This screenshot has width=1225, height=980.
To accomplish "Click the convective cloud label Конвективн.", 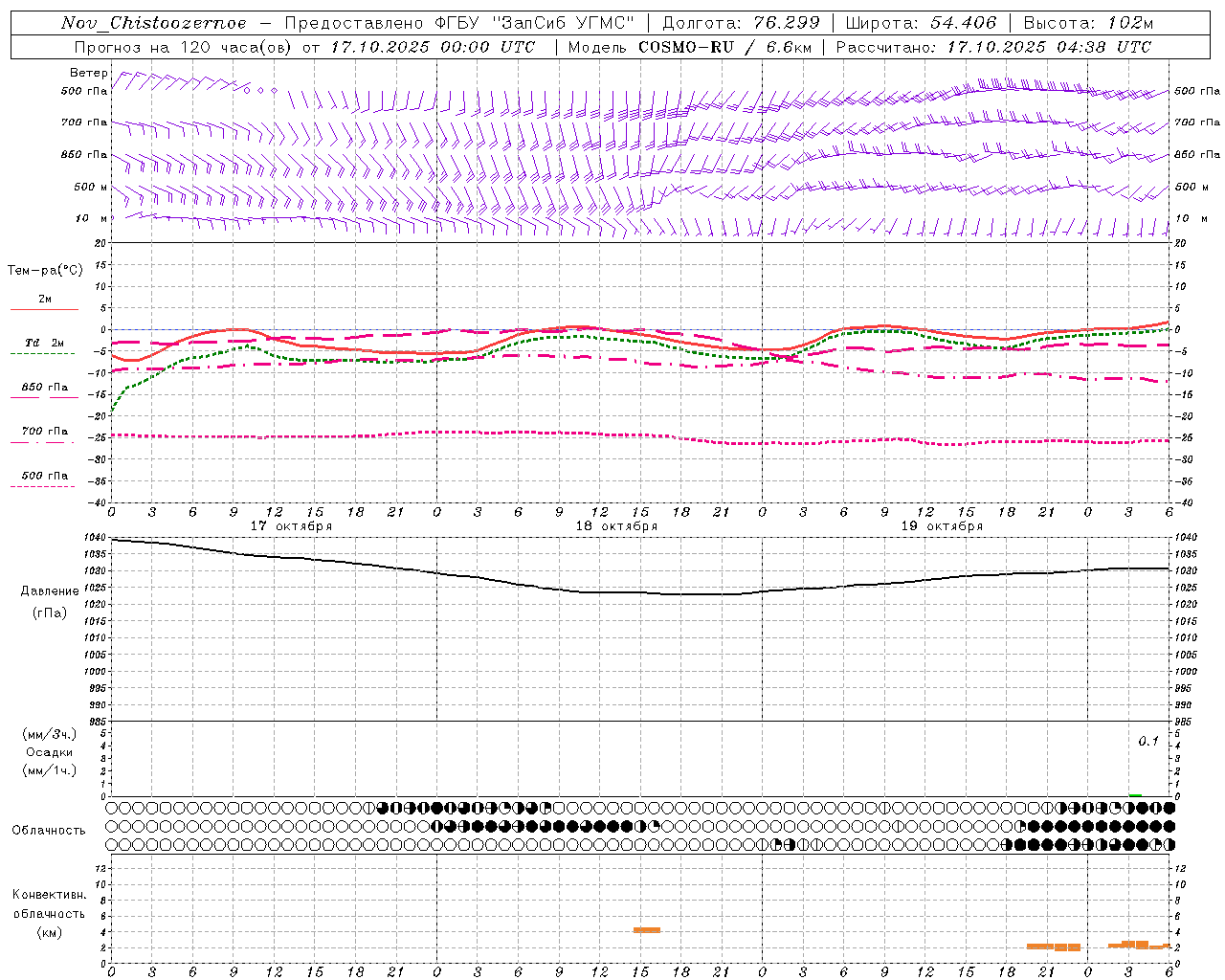I will 50,895.
